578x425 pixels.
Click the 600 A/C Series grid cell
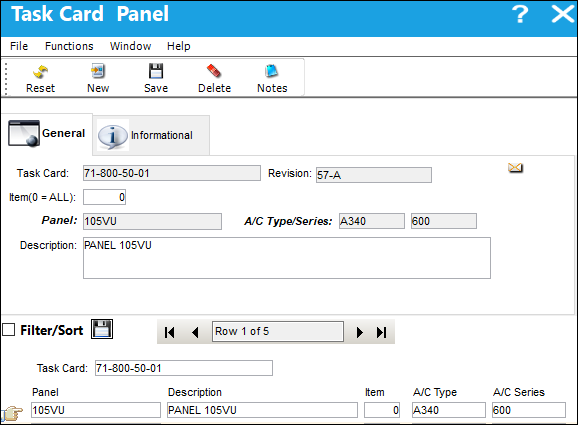pyautogui.click(x=529, y=410)
